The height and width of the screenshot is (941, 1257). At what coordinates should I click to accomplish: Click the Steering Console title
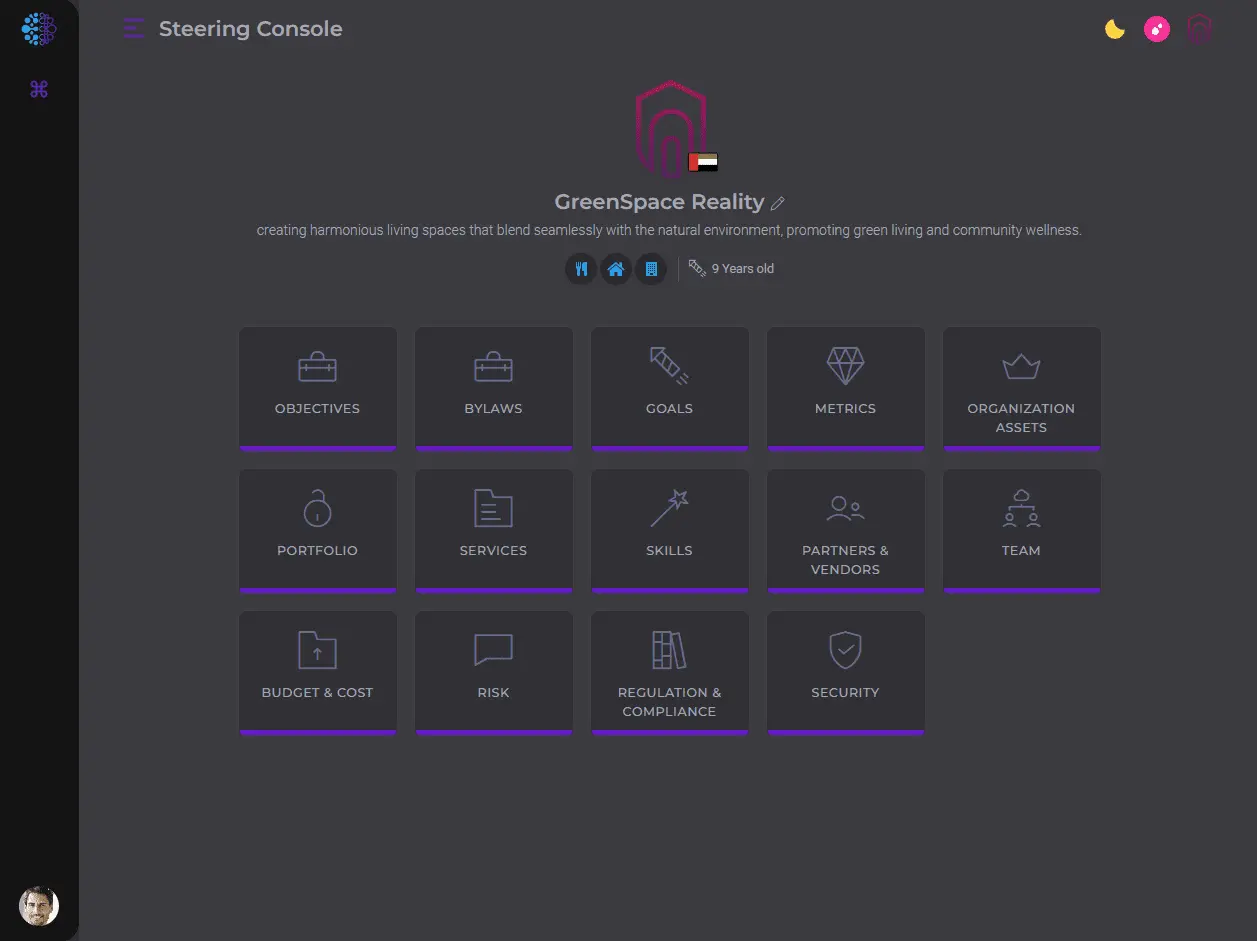[x=251, y=29]
